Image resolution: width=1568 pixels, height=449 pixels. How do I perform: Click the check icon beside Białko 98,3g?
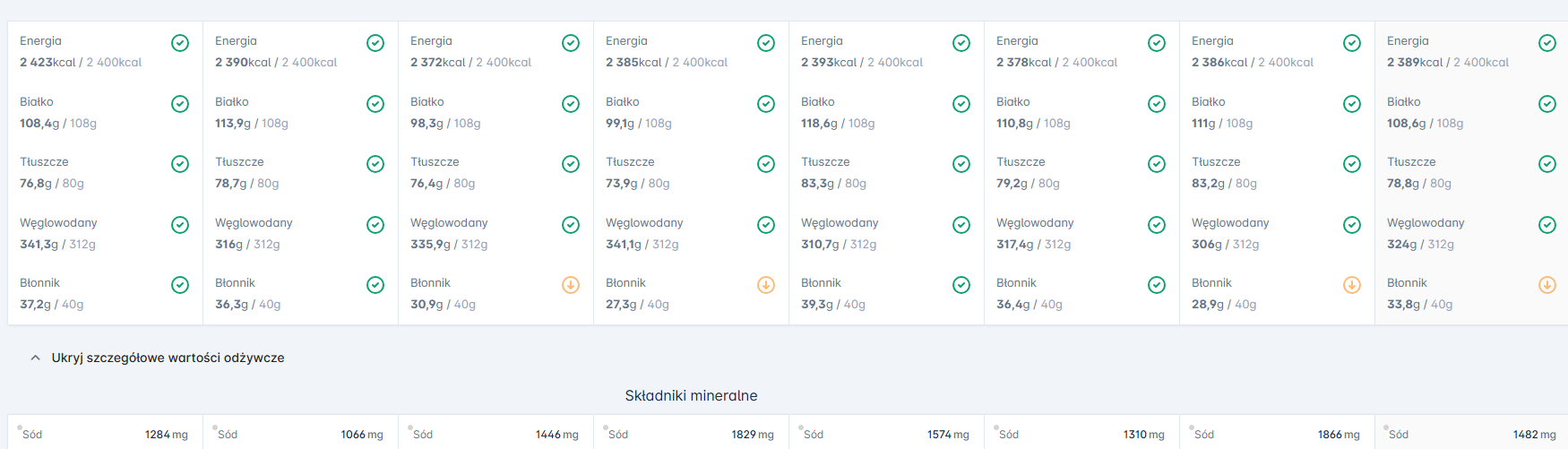[571, 104]
